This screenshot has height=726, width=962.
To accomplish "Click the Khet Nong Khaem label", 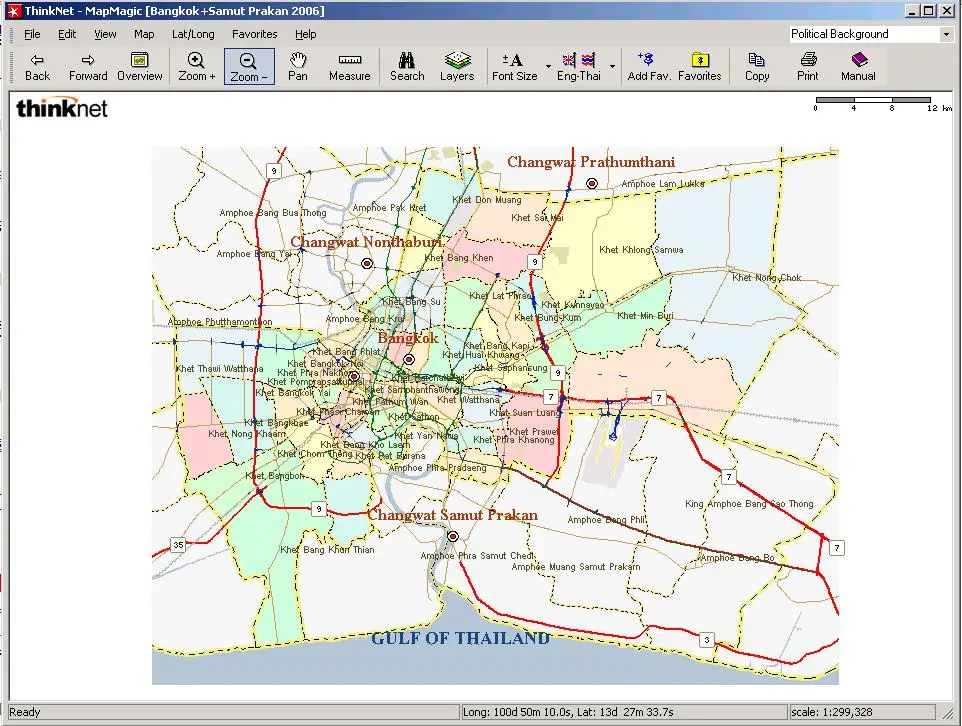I will click(247, 434).
